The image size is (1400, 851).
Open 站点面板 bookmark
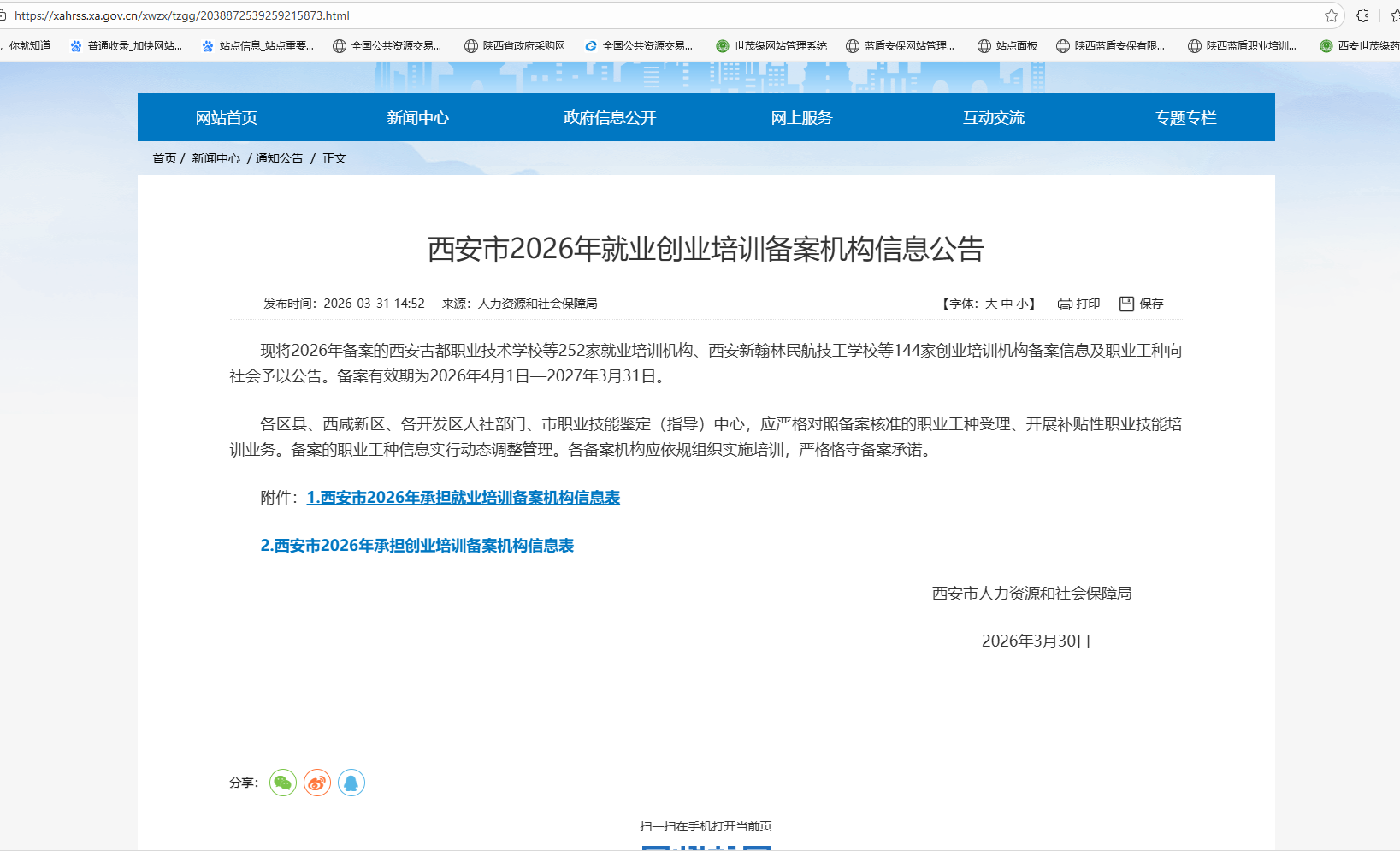pyautogui.click(x=1007, y=46)
